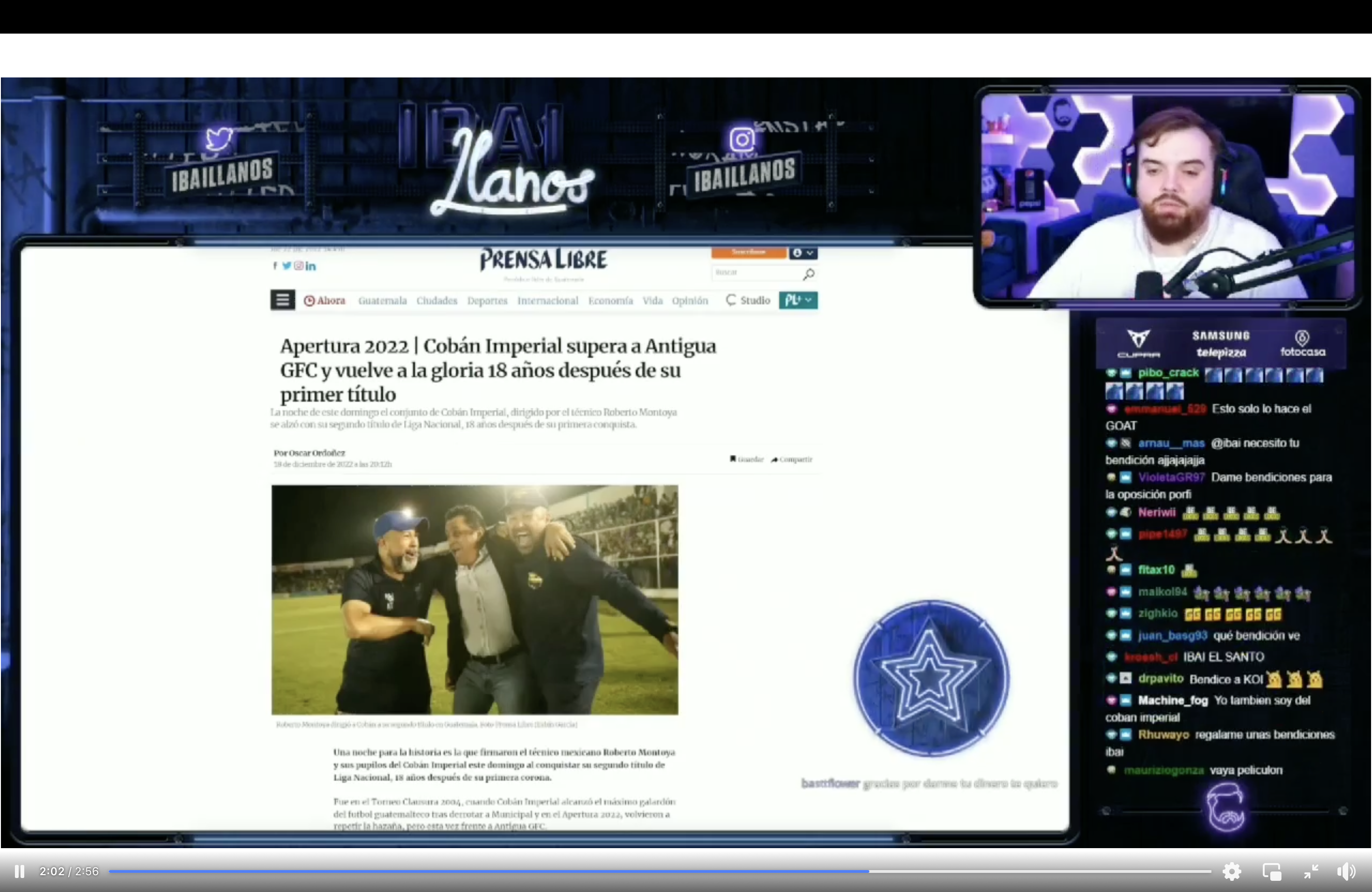Screen dimensions: 1372x892
Task: Select Deportes in the navigation menu
Action: point(488,301)
